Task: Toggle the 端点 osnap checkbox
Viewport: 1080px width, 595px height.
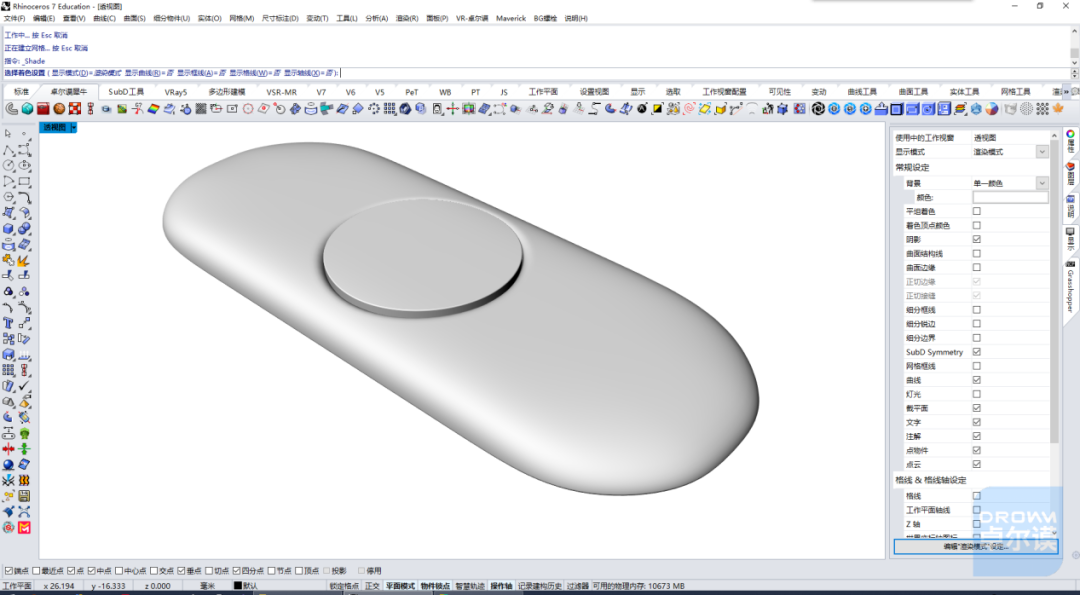Action: (x=9, y=571)
